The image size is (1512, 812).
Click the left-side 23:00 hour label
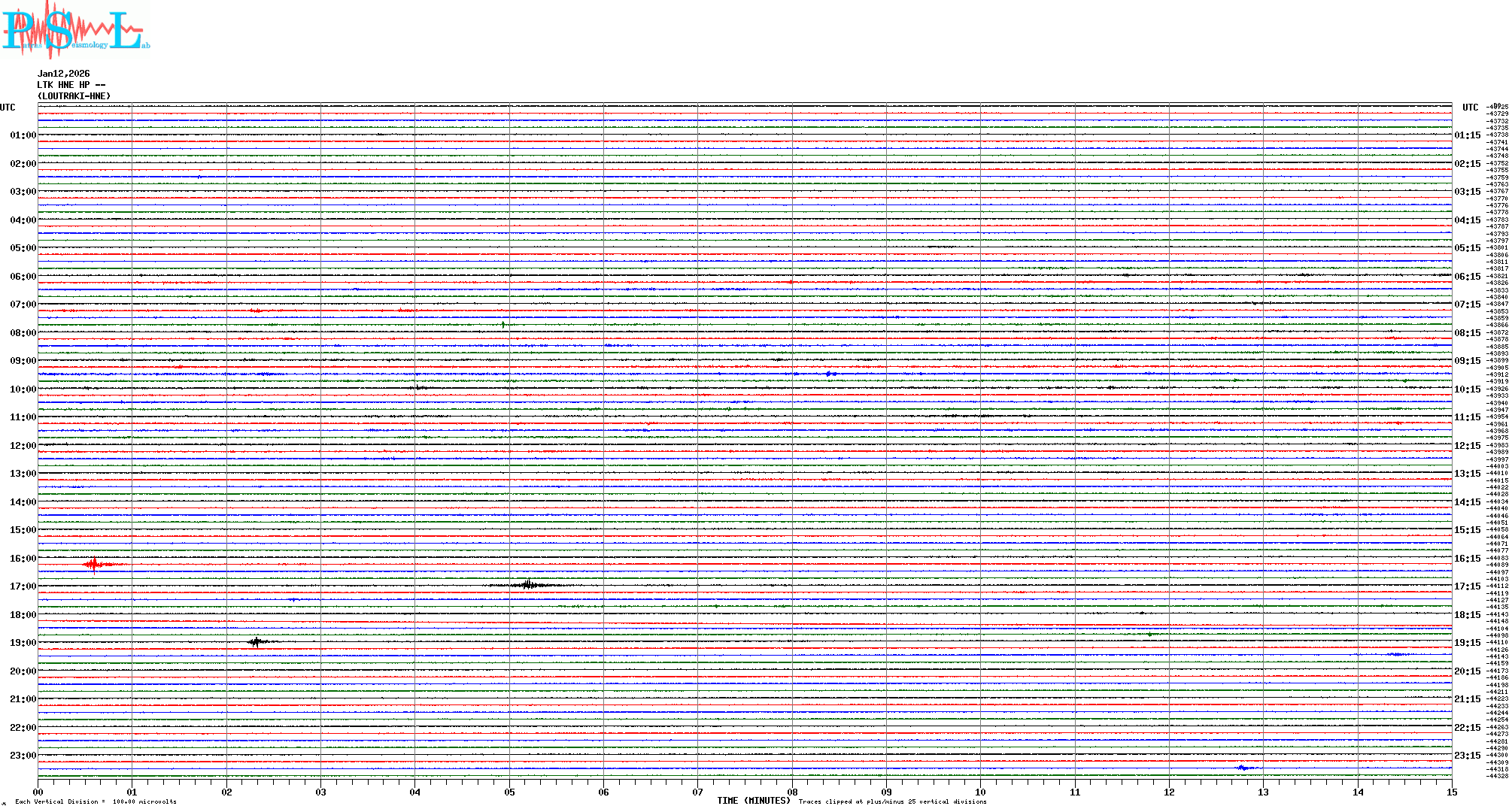23,756
